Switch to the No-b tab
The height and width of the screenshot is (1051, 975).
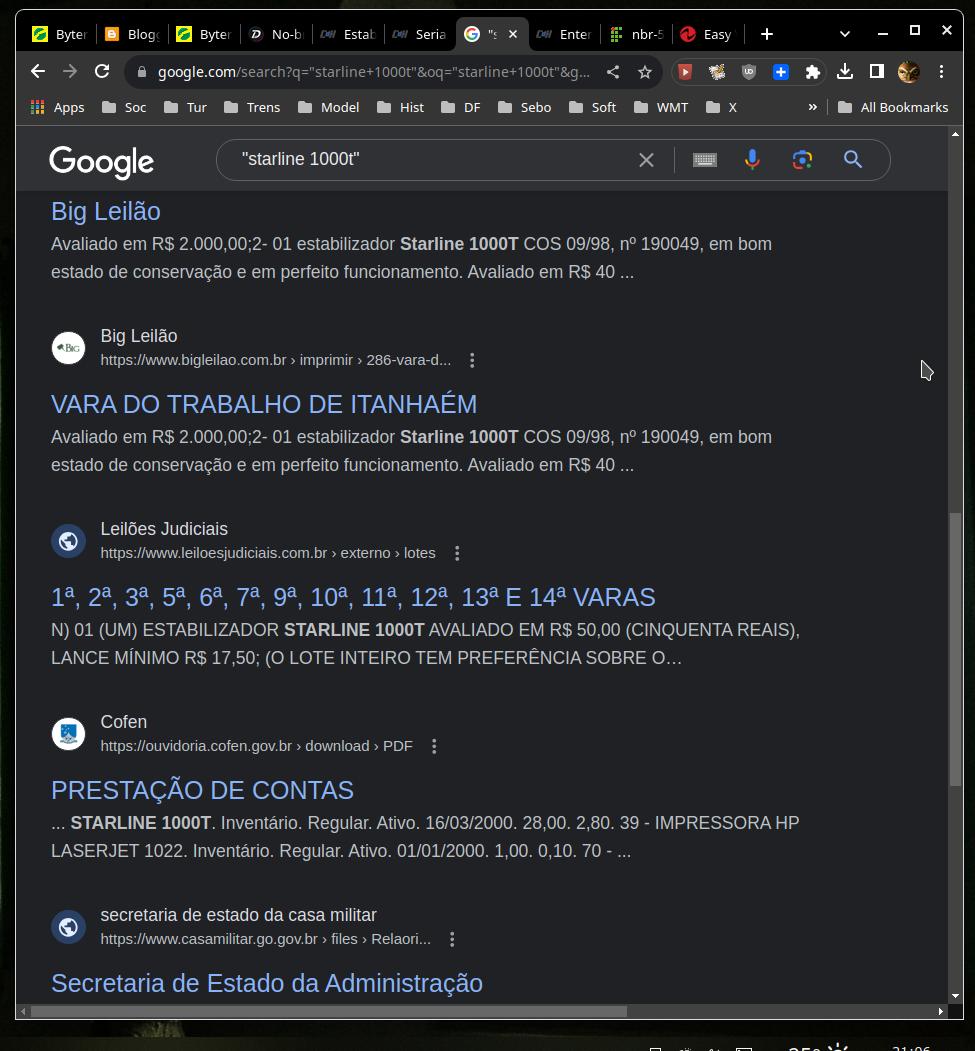pos(277,34)
